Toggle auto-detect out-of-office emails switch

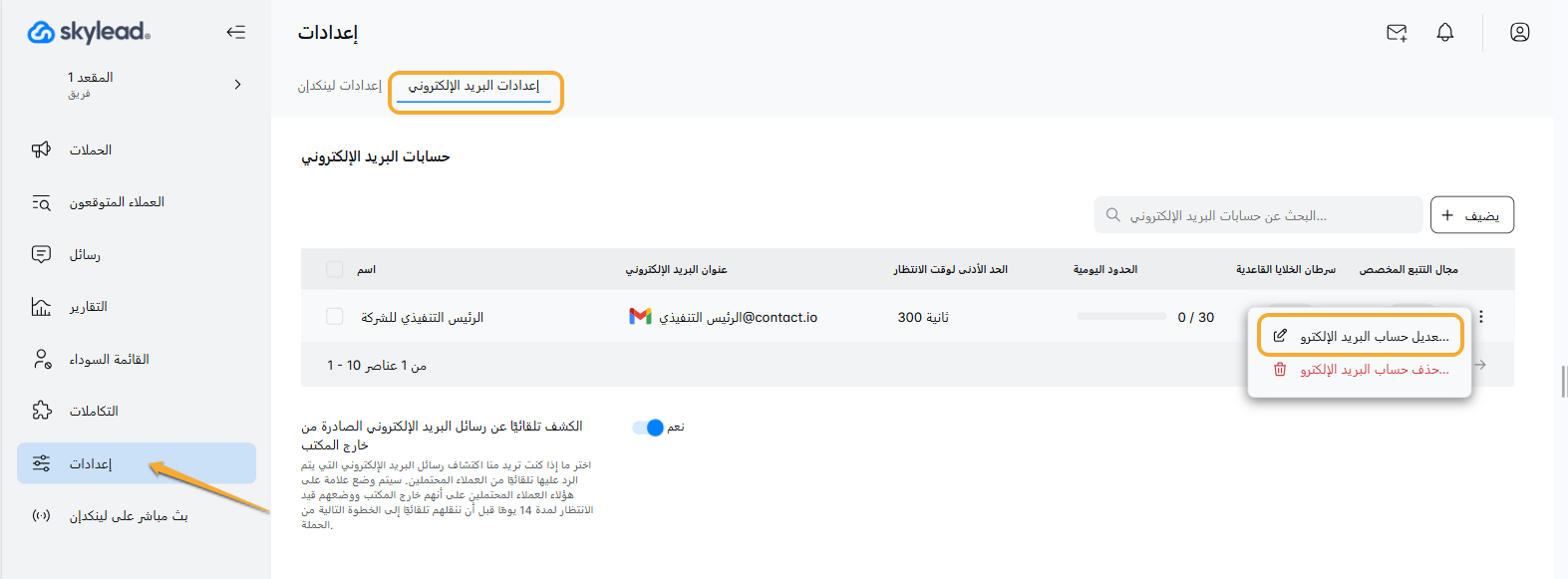(648, 428)
